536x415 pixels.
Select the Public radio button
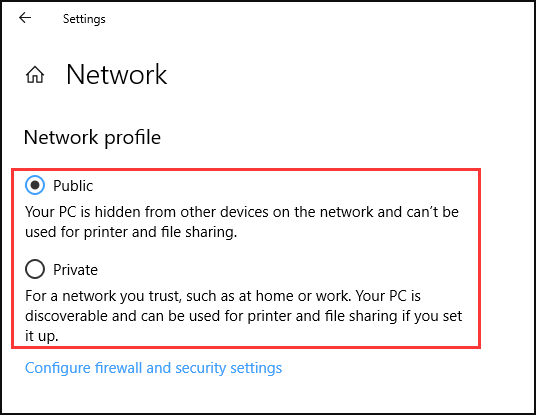35,185
